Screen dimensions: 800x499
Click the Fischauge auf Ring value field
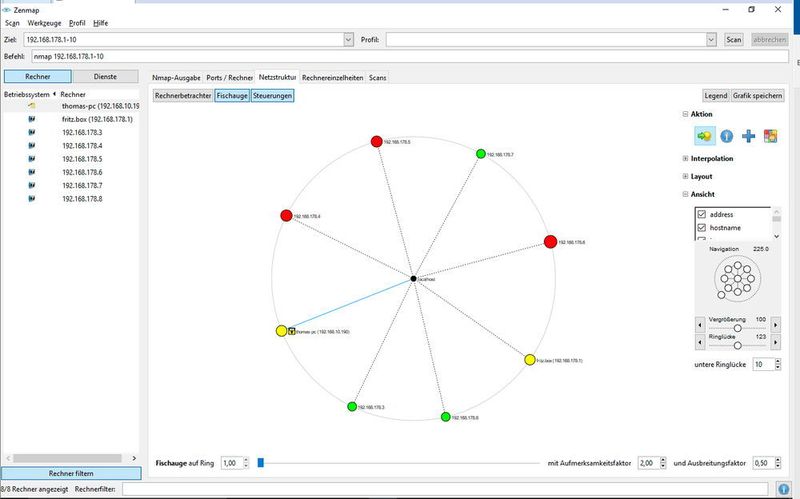tap(231, 463)
